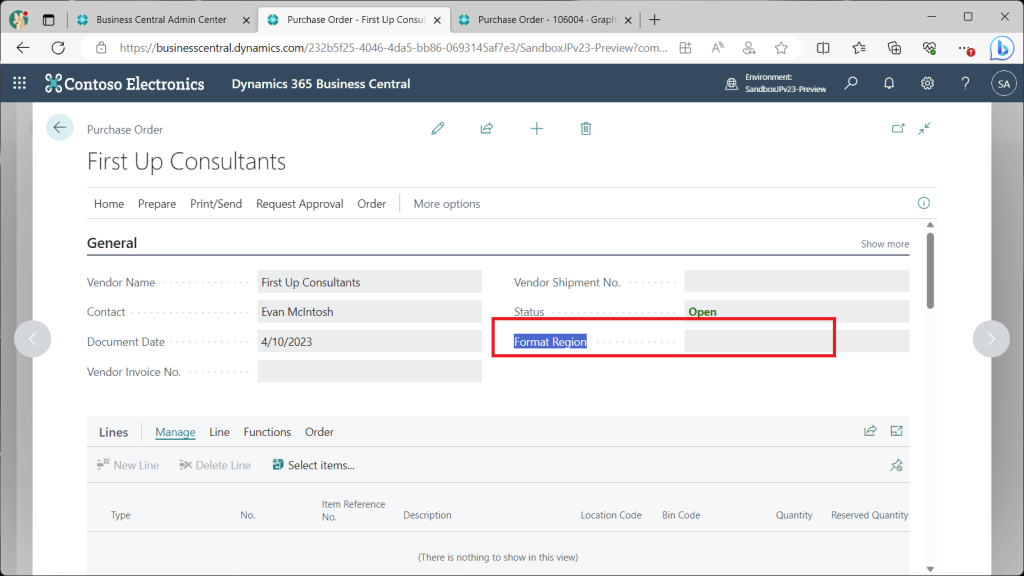This screenshot has height=576, width=1024.
Task: Go back using the page back arrow
Action: 59,127
